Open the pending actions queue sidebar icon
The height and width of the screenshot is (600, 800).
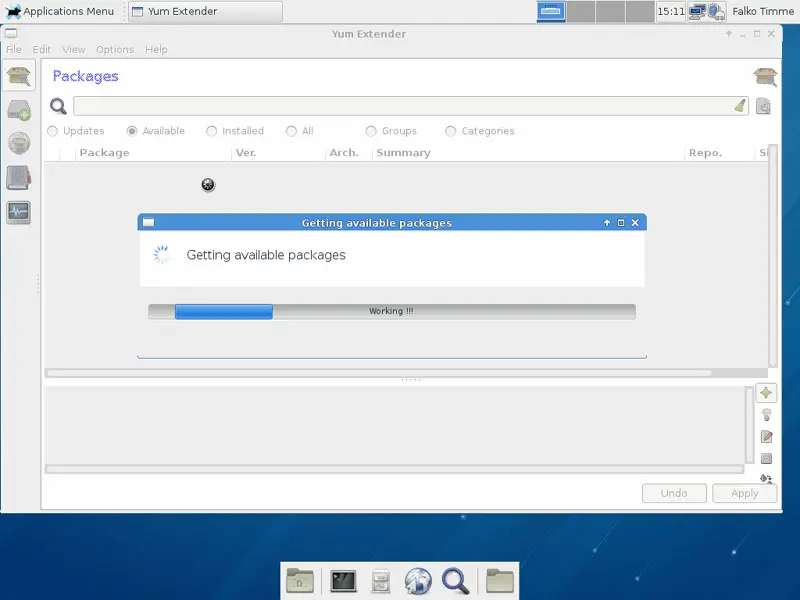pyautogui.click(x=19, y=110)
